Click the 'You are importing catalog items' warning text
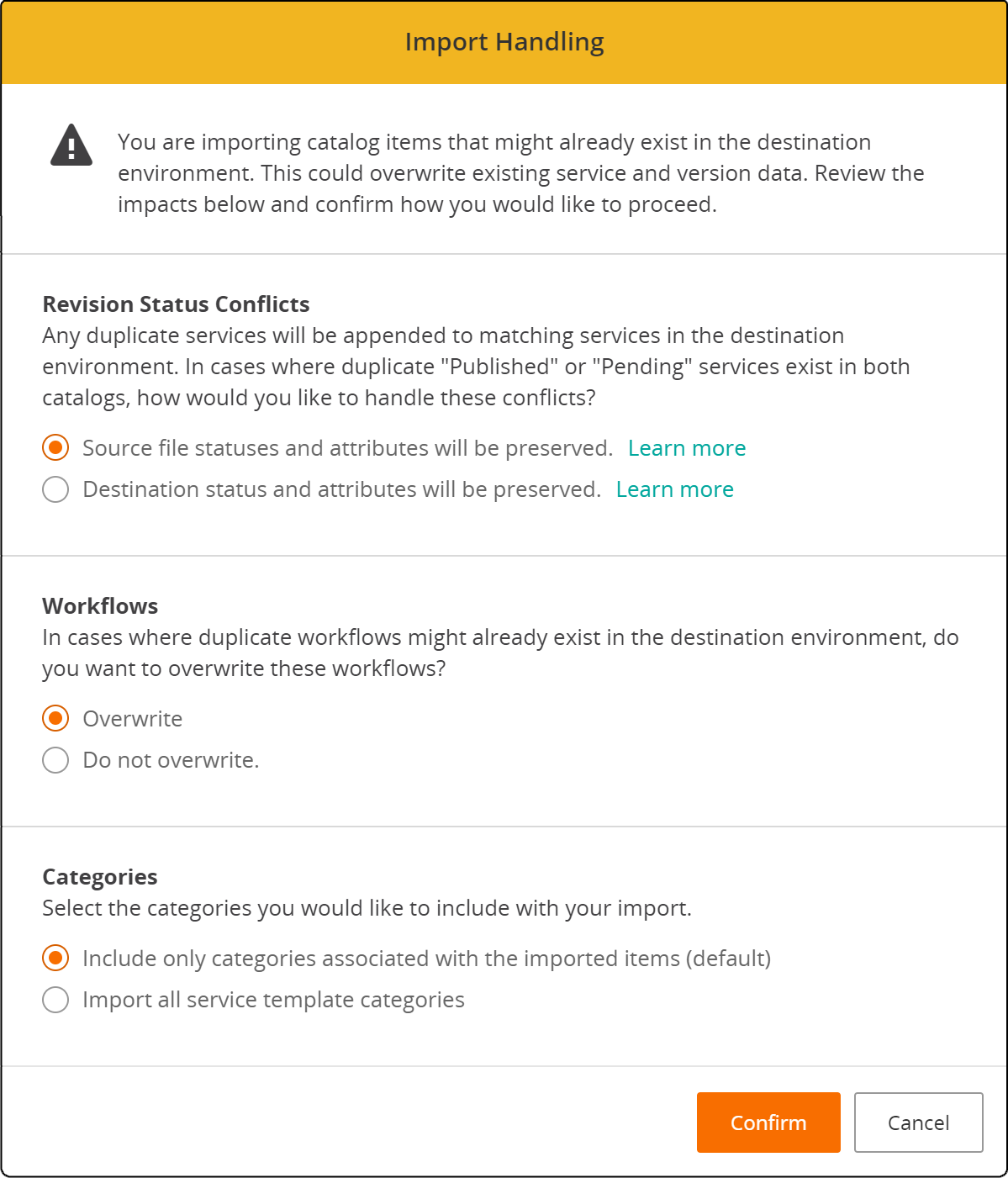Image resolution: width=1008 pixels, height=1178 pixels. pyautogui.click(x=520, y=173)
